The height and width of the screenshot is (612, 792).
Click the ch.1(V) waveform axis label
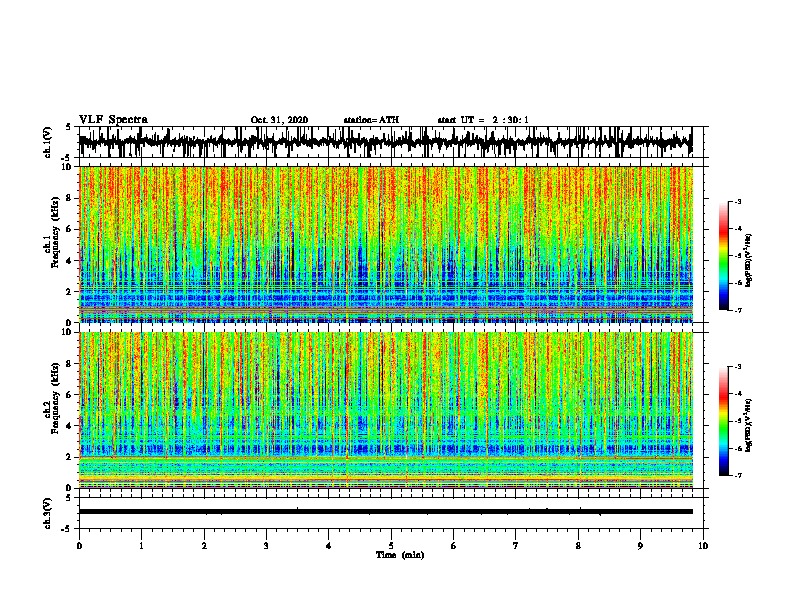pyautogui.click(x=48, y=142)
